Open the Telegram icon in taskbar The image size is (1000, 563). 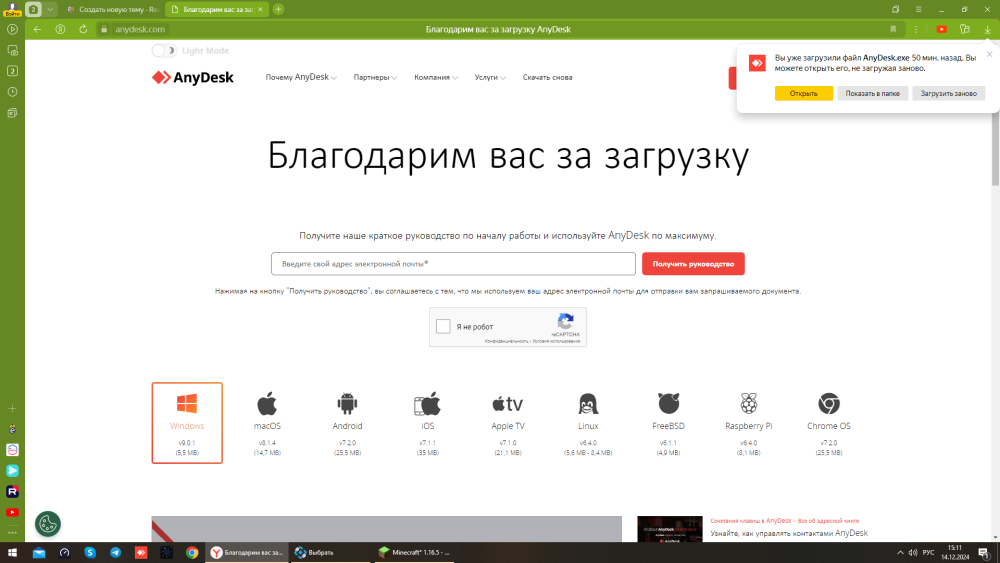[x=115, y=553]
